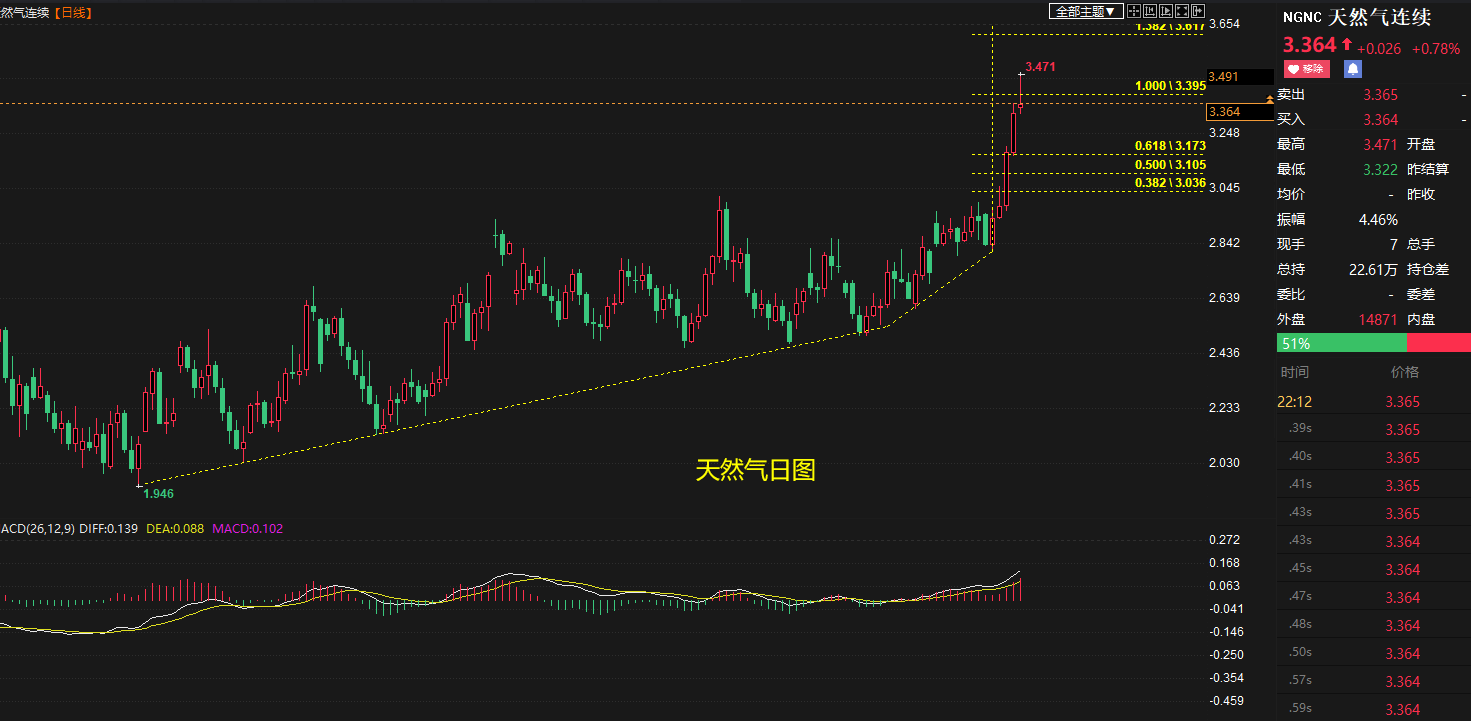Open the 全部主题 dropdown menu

[1085, 12]
